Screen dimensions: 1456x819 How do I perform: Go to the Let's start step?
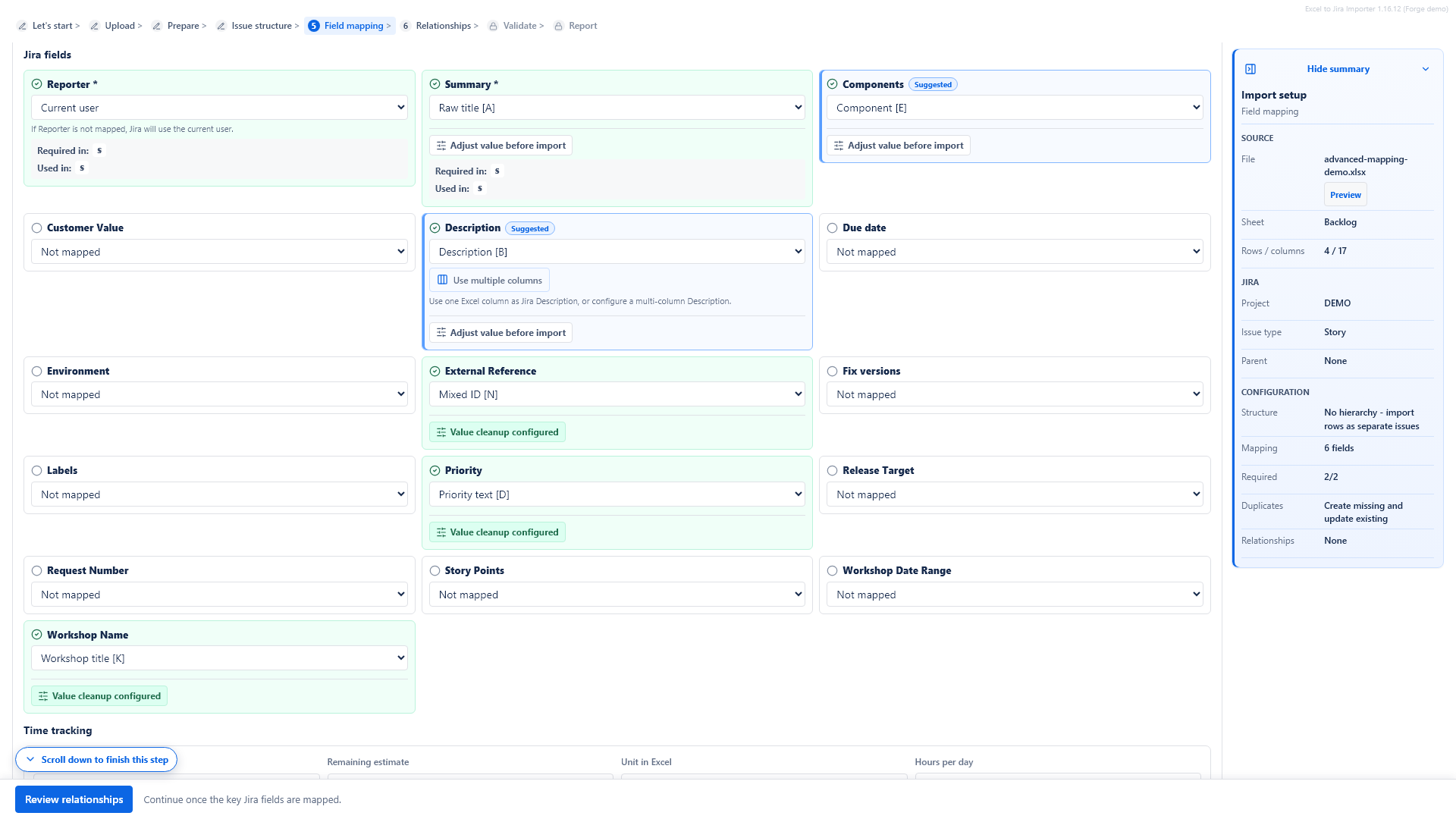[49, 26]
